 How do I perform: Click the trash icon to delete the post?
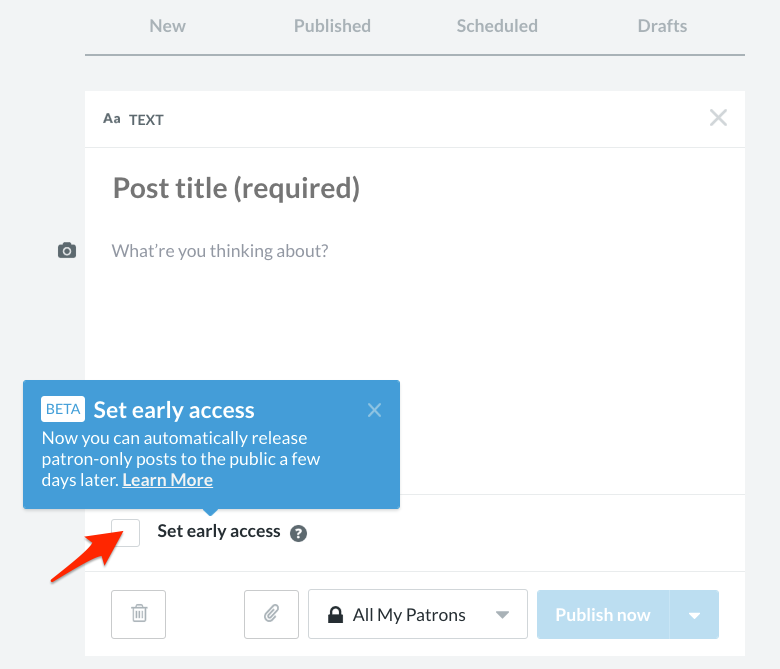pyautogui.click(x=139, y=614)
